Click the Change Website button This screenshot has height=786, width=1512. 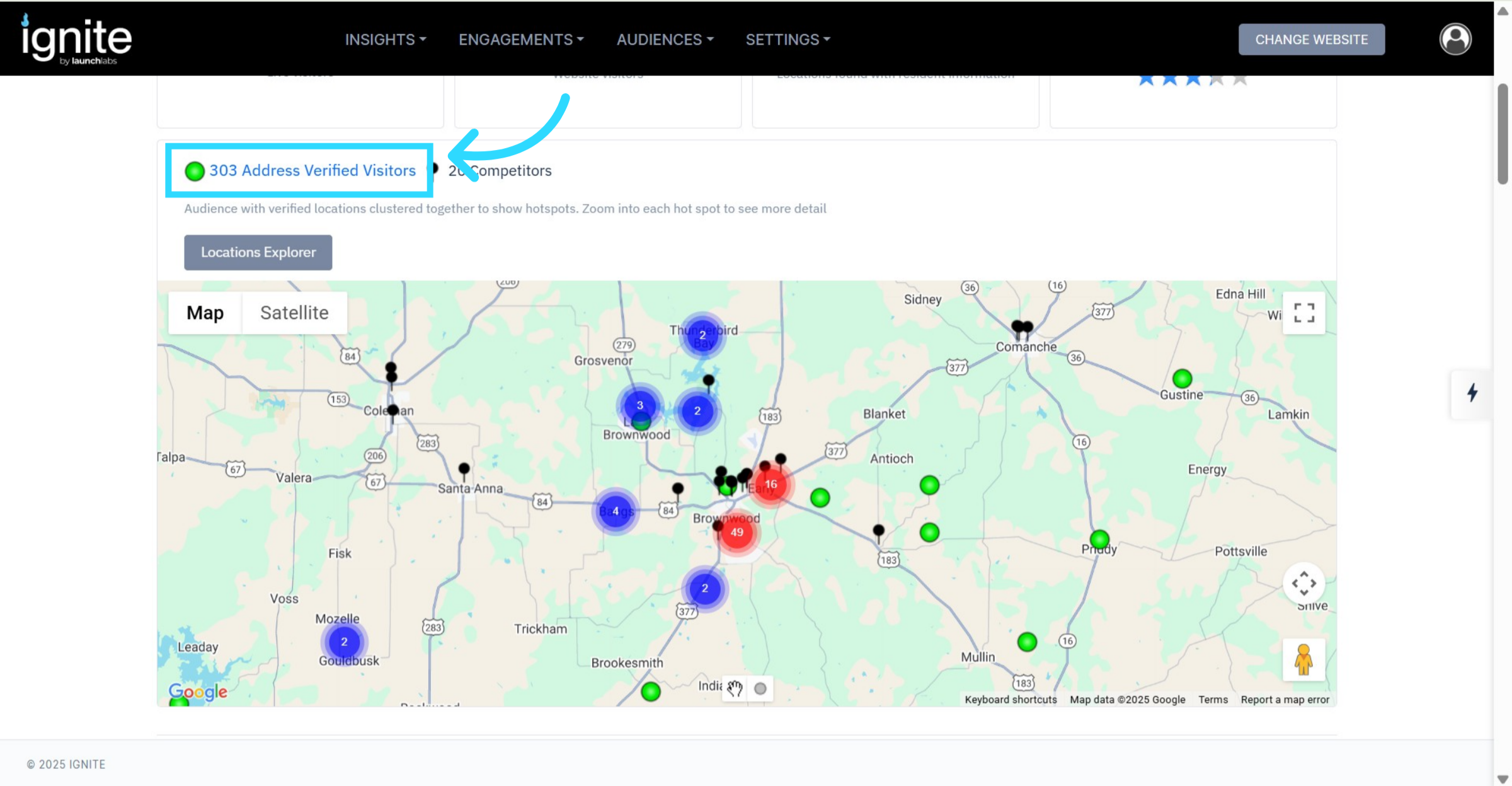point(1311,40)
